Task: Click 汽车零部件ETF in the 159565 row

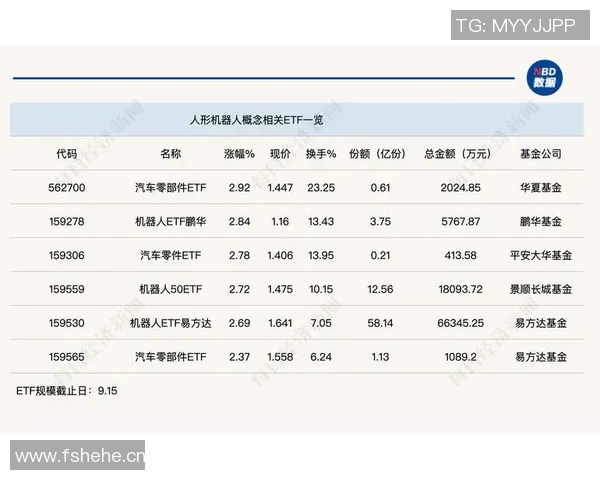Action: pos(170,357)
